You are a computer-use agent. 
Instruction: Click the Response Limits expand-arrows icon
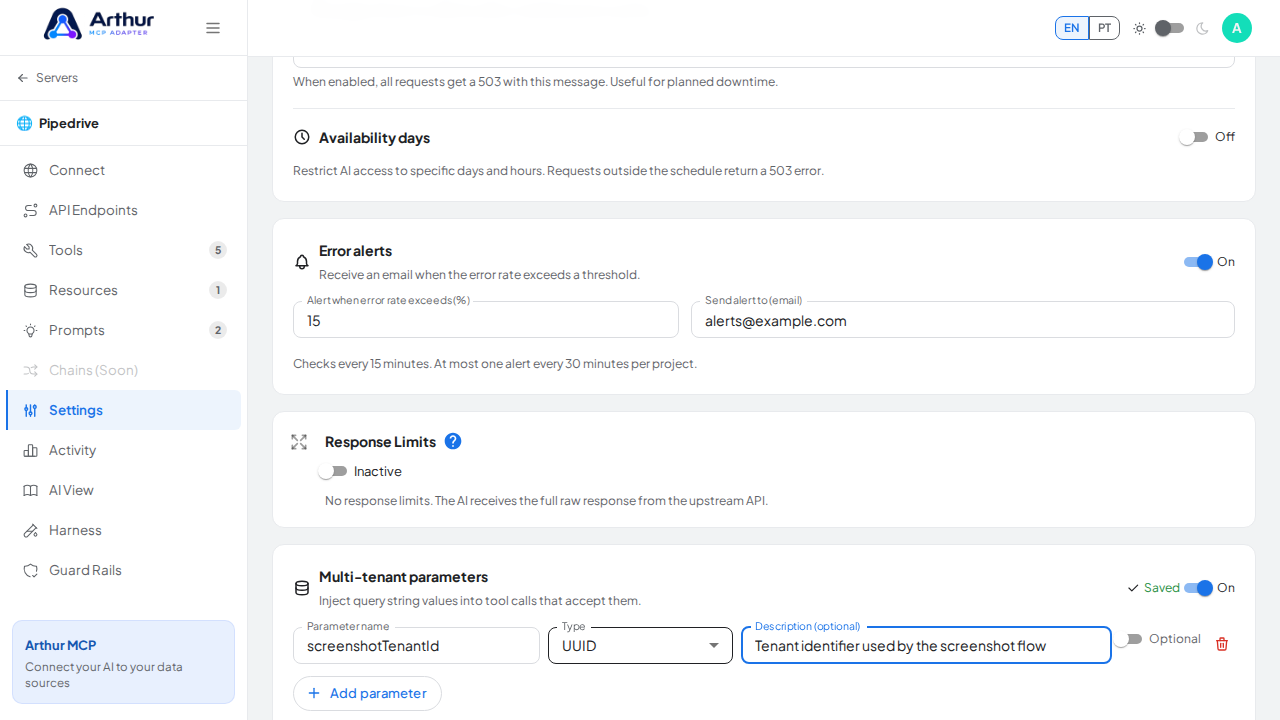299,441
